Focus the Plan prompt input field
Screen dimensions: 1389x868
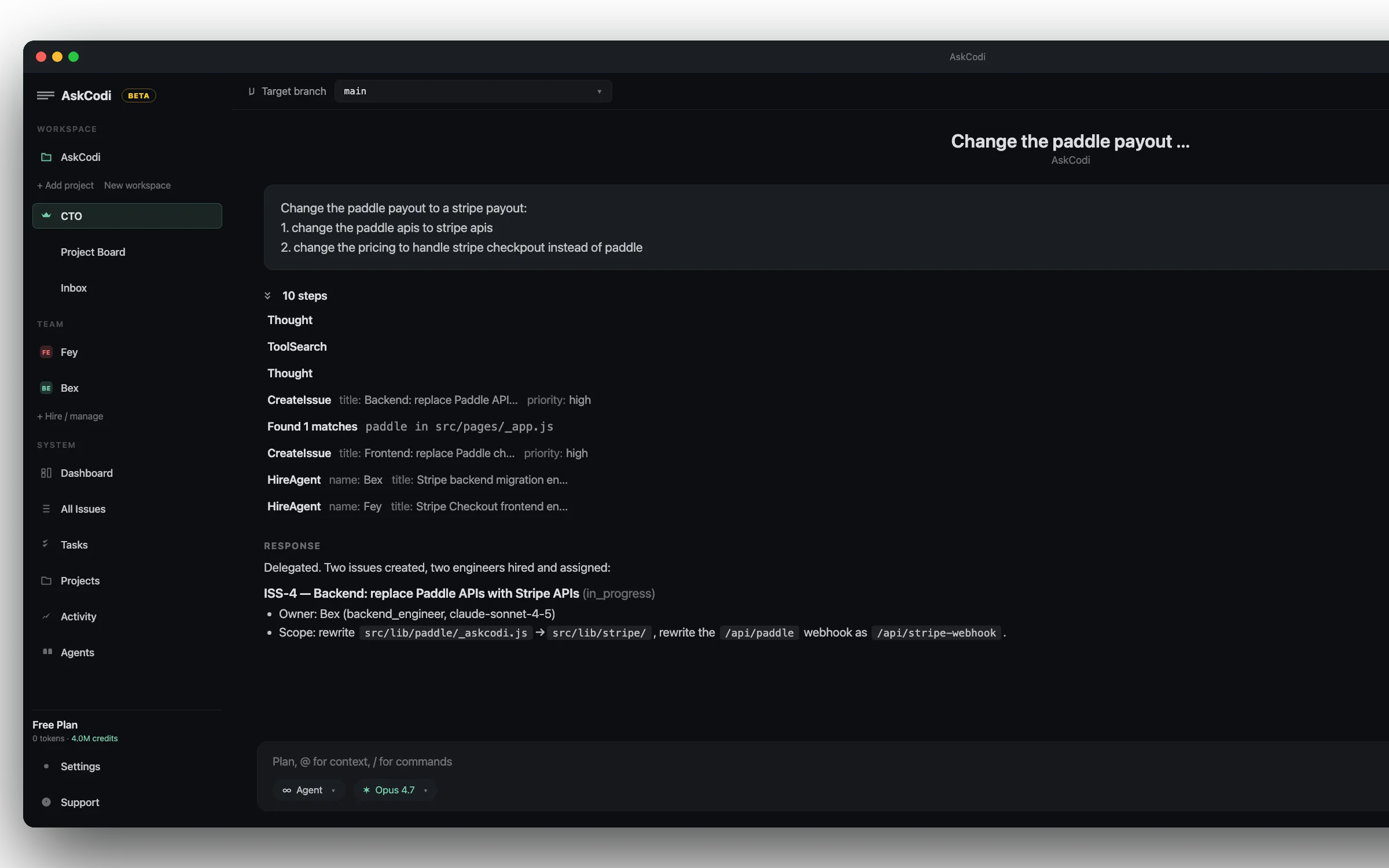pos(822,762)
